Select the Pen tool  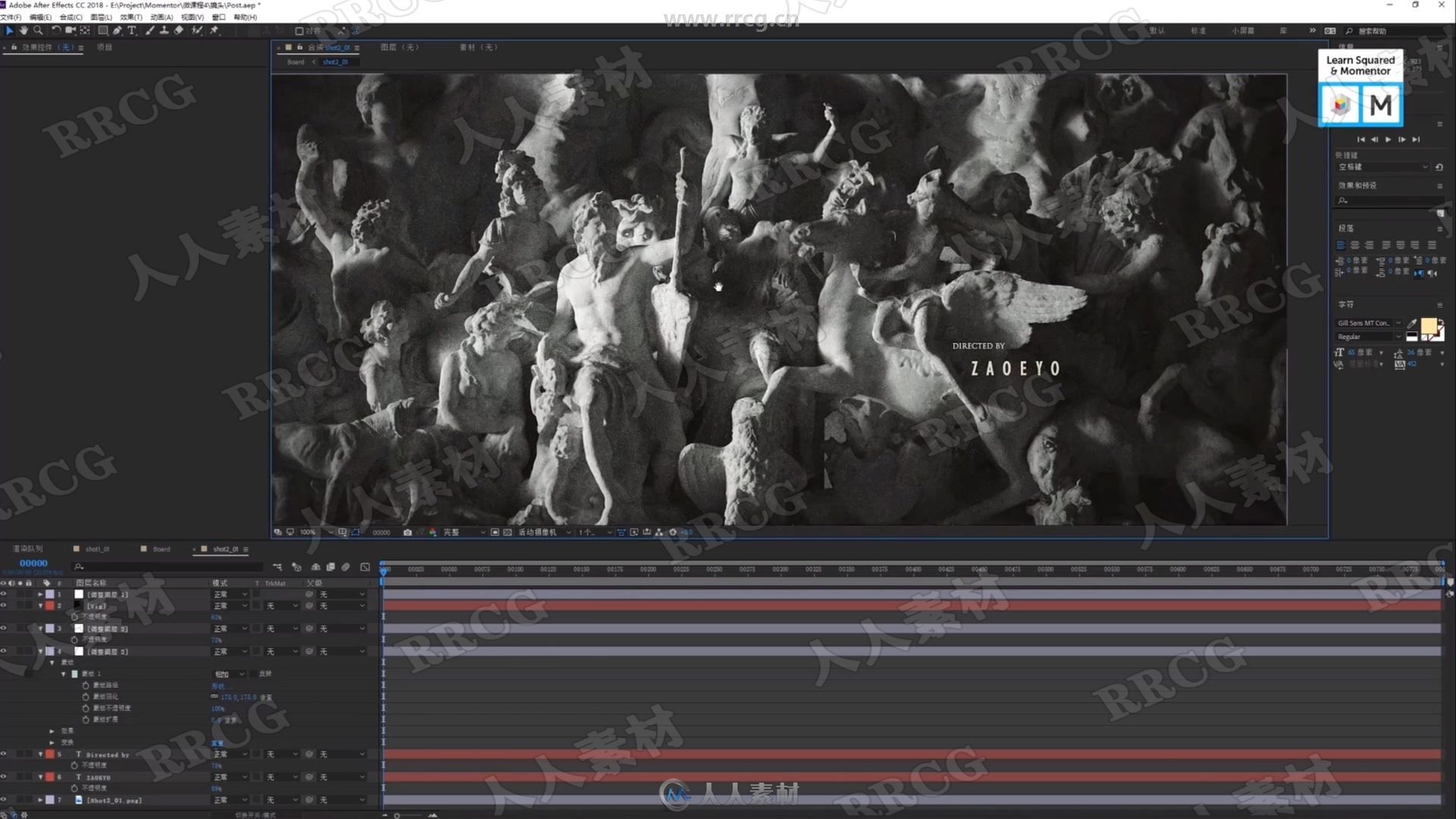118,30
